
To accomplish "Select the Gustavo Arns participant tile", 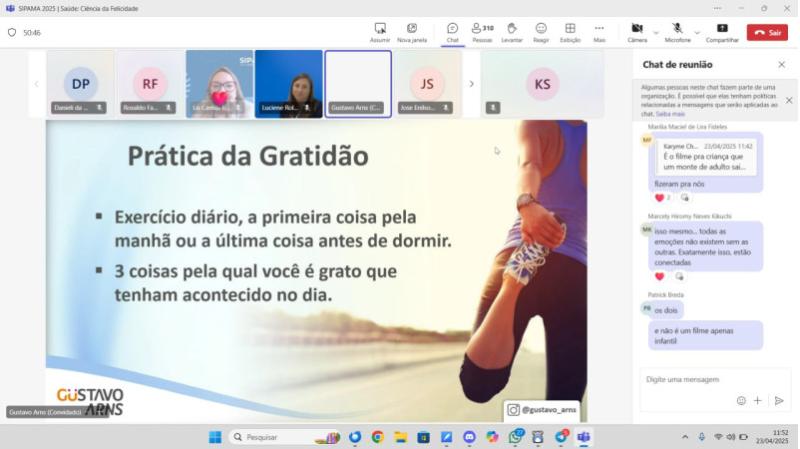I will pos(358,84).
